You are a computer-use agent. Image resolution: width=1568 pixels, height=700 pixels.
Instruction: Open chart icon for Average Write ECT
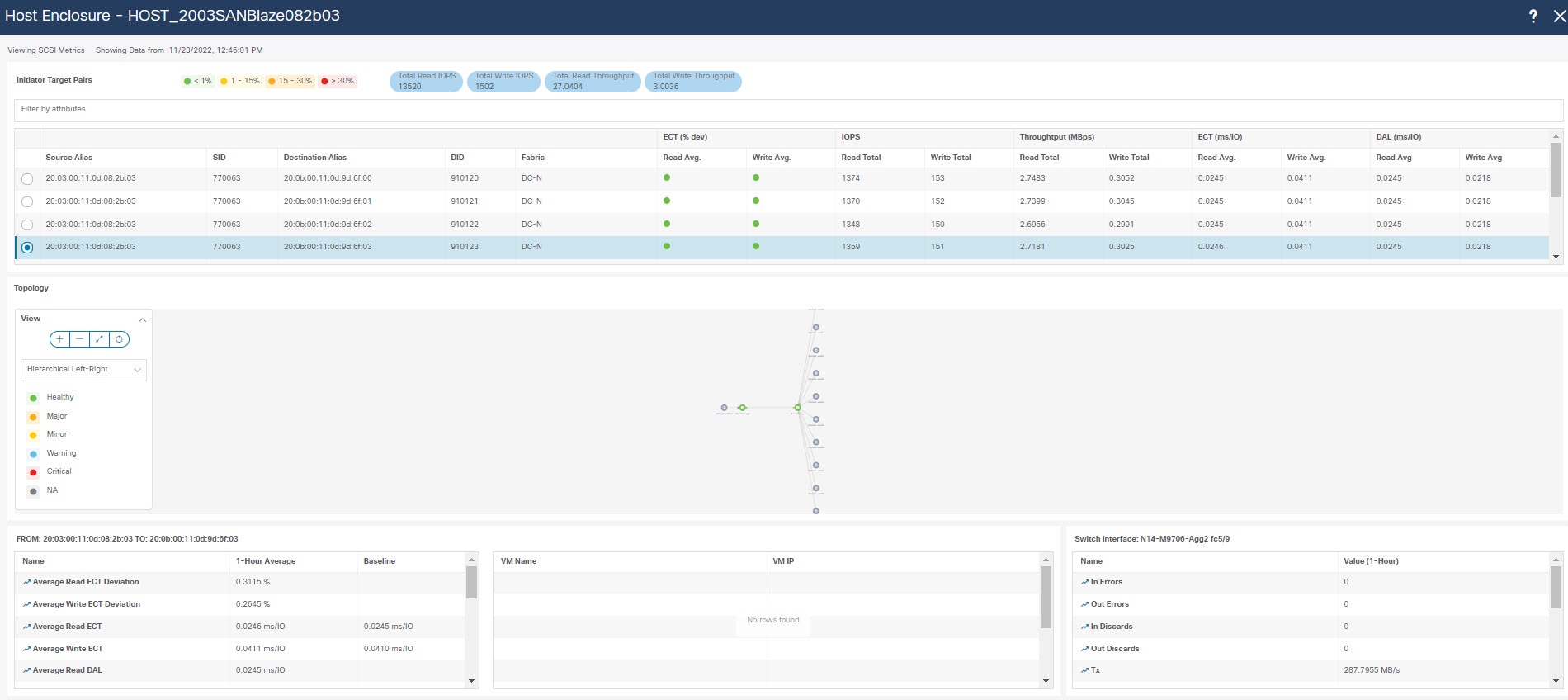pos(26,650)
